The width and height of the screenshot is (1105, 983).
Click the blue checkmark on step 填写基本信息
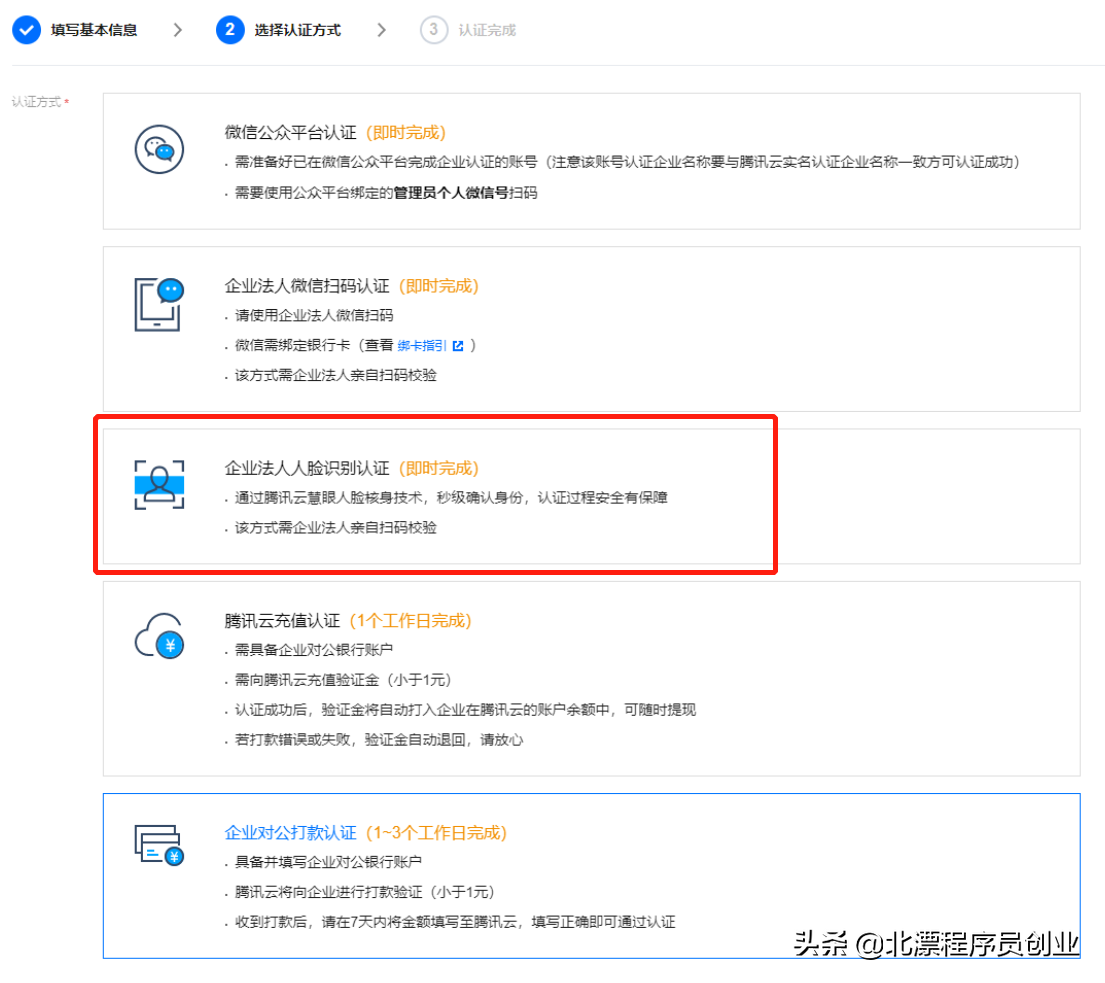point(25,29)
